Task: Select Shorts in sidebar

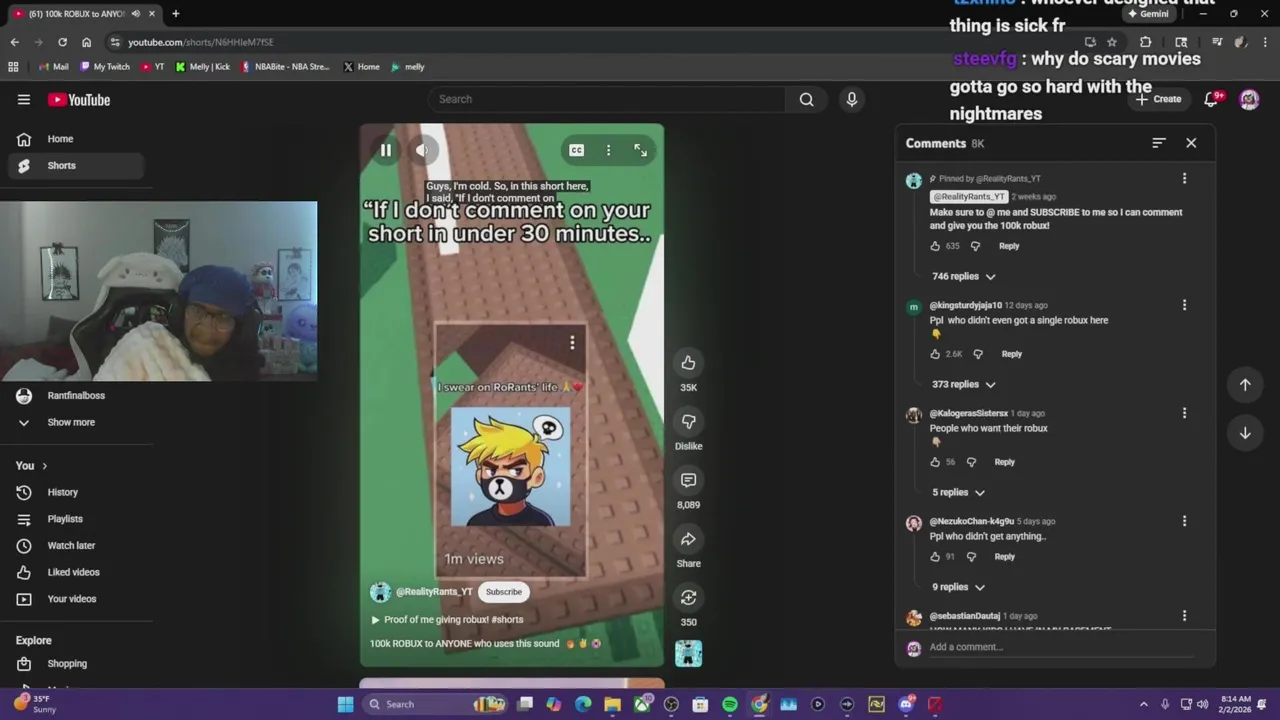Action: click(x=78, y=166)
